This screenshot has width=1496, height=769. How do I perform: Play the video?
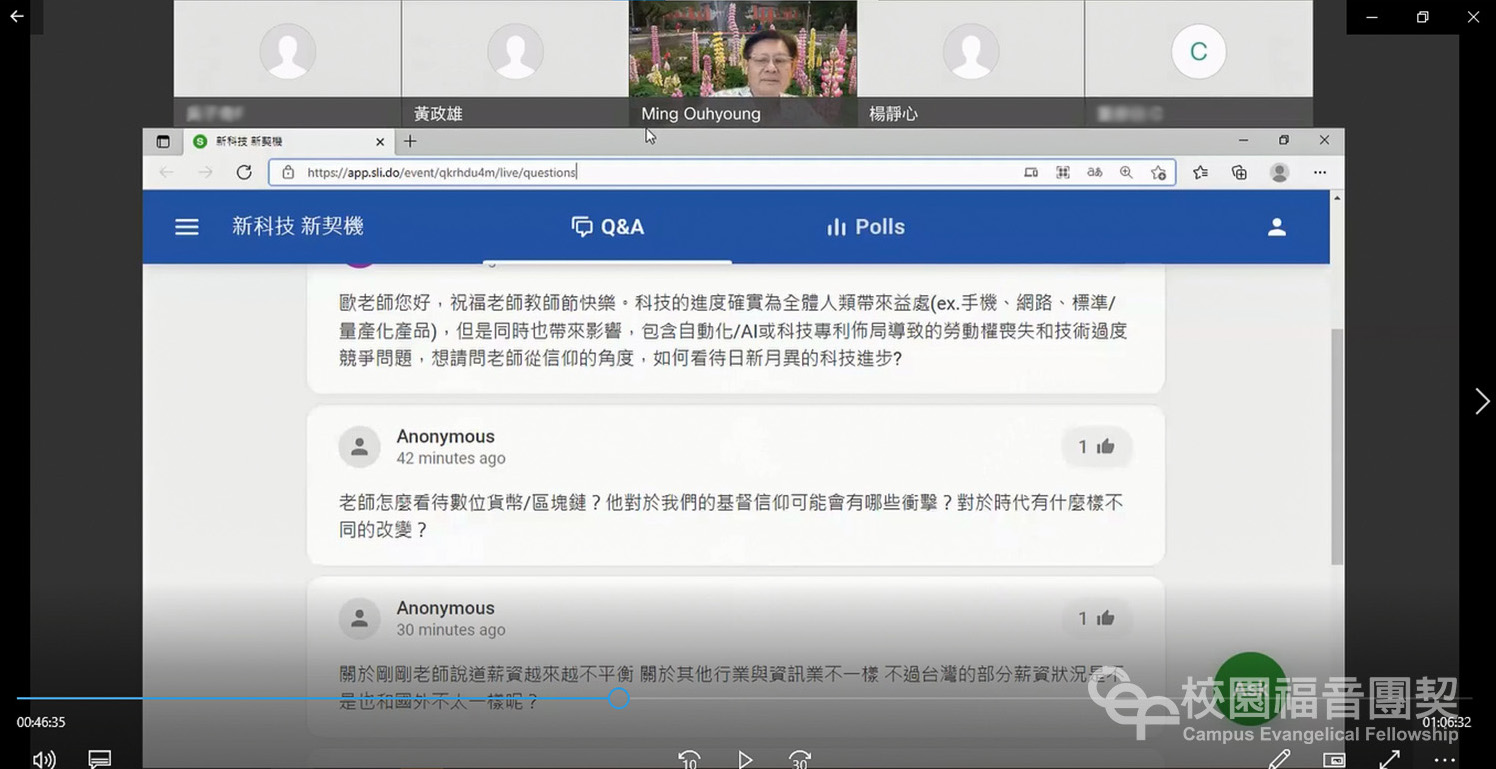point(745,760)
